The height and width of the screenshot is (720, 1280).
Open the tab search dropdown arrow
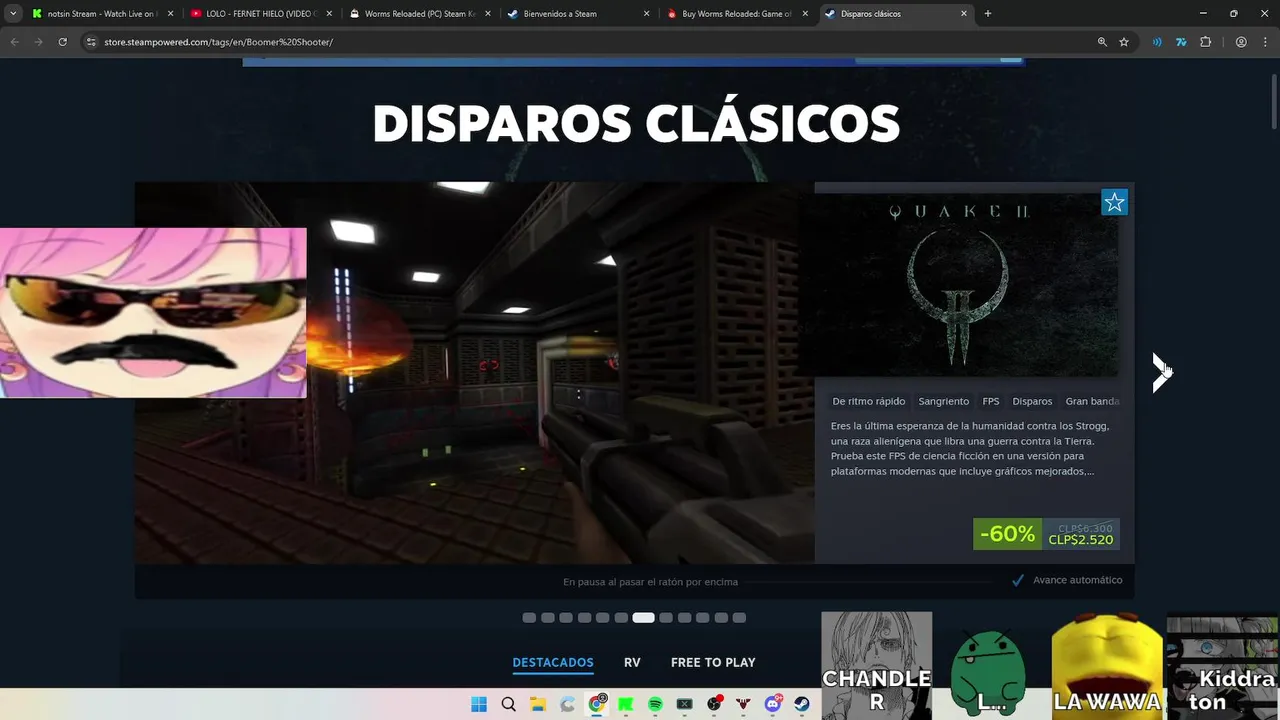pos(13,14)
